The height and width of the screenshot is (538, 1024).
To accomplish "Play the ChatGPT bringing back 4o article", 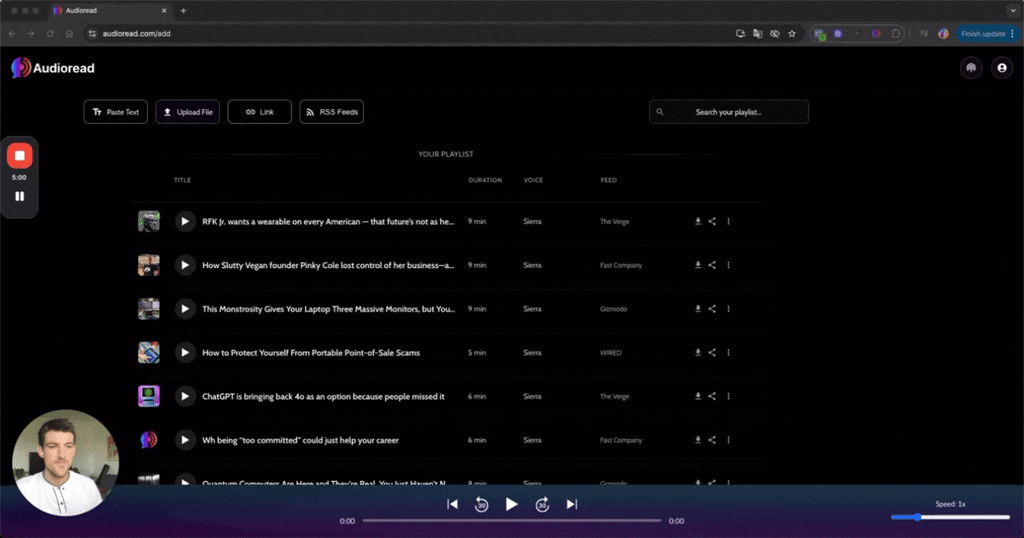I will [185, 396].
